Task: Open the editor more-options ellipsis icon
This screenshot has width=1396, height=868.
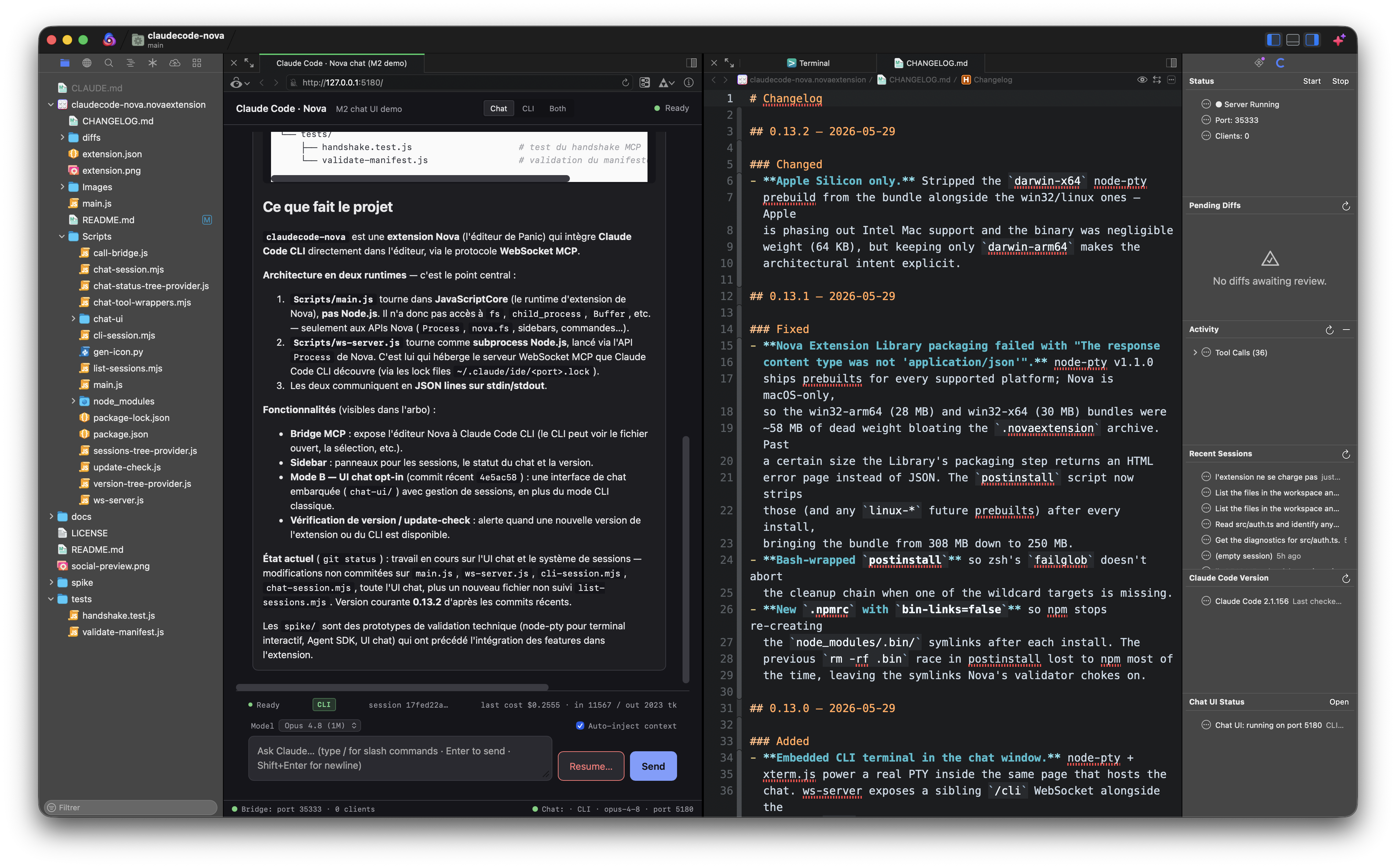Action: click(x=1171, y=80)
